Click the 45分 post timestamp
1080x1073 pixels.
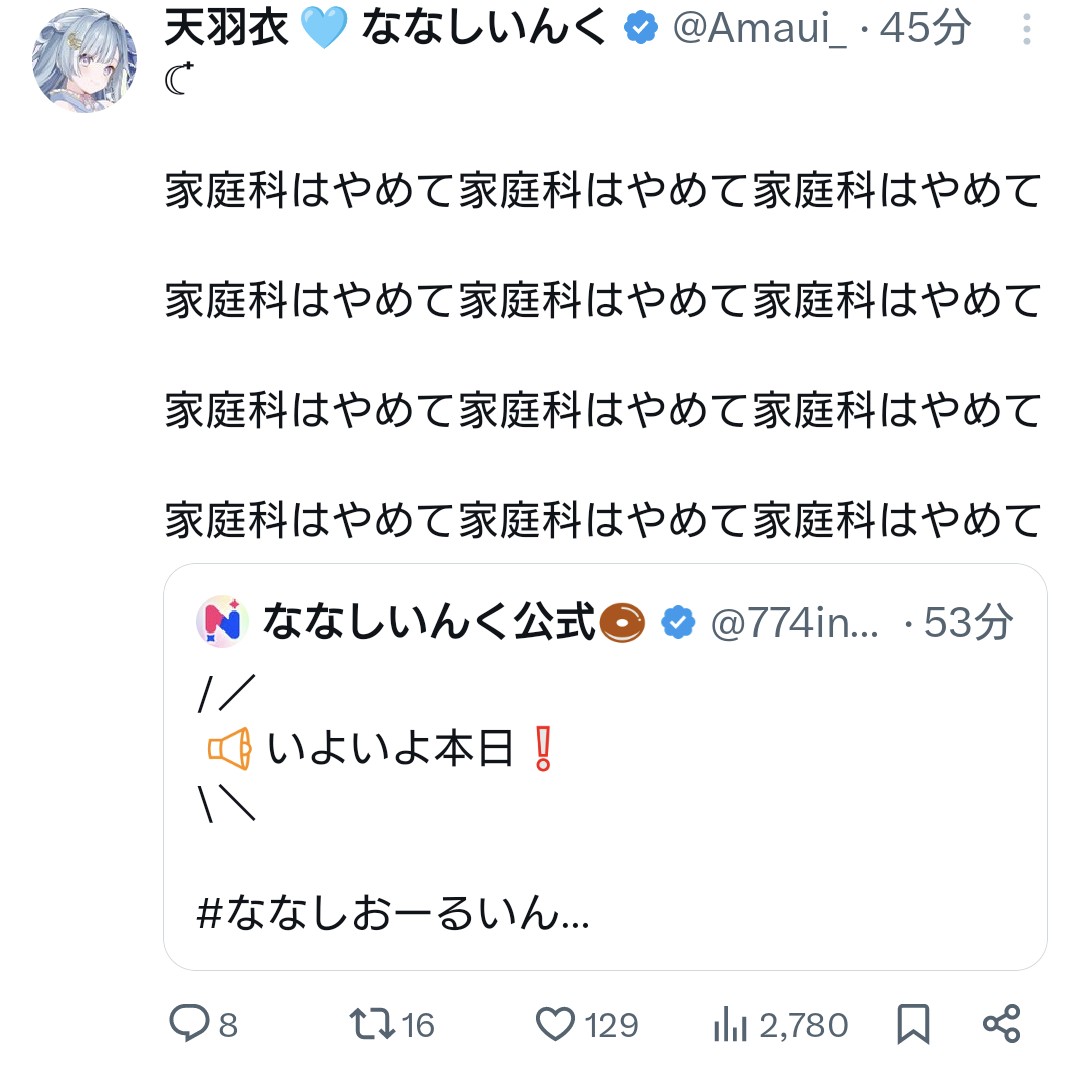pos(925,29)
